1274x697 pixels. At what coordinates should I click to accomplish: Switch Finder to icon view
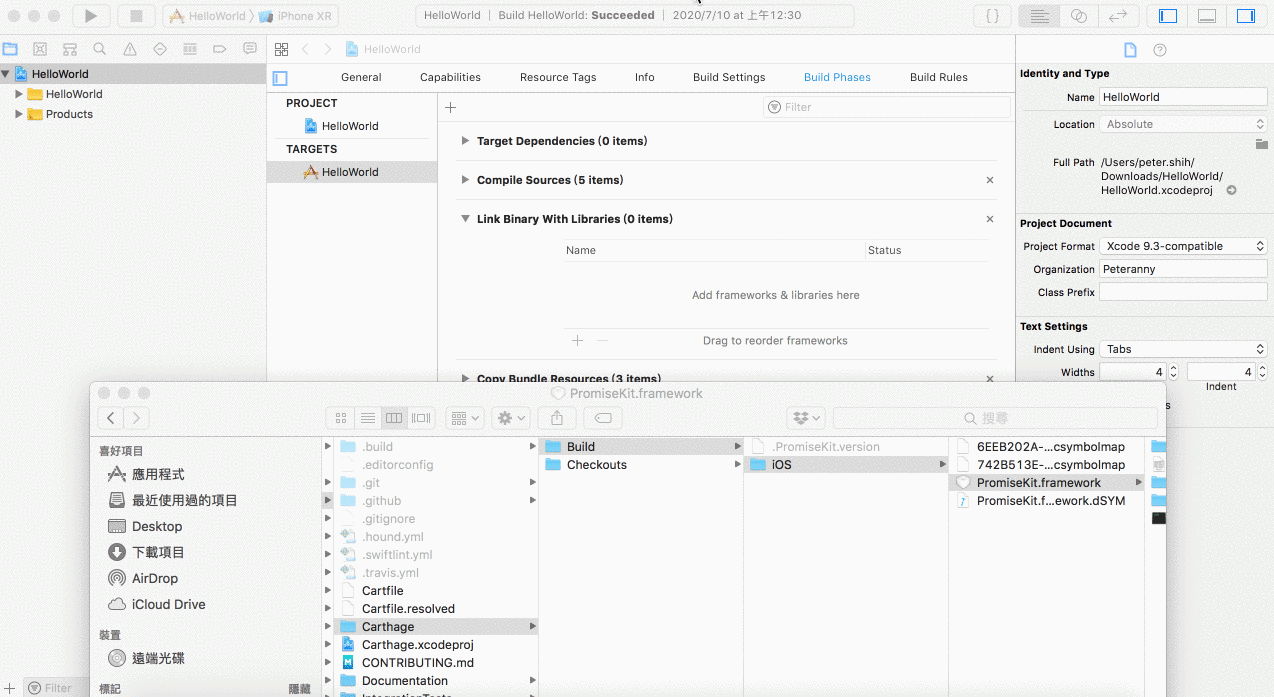click(341, 418)
